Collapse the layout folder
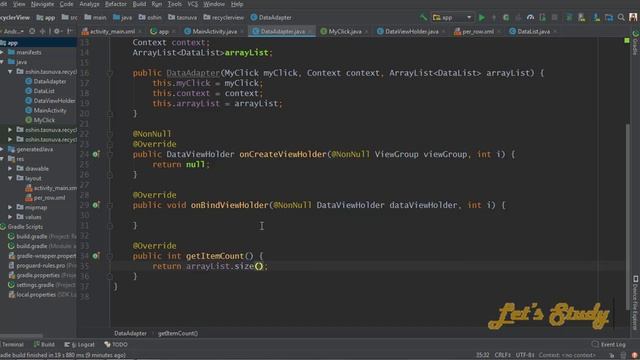Image resolution: width=640 pixels, height=360 pixels. (x=10, y=178)
